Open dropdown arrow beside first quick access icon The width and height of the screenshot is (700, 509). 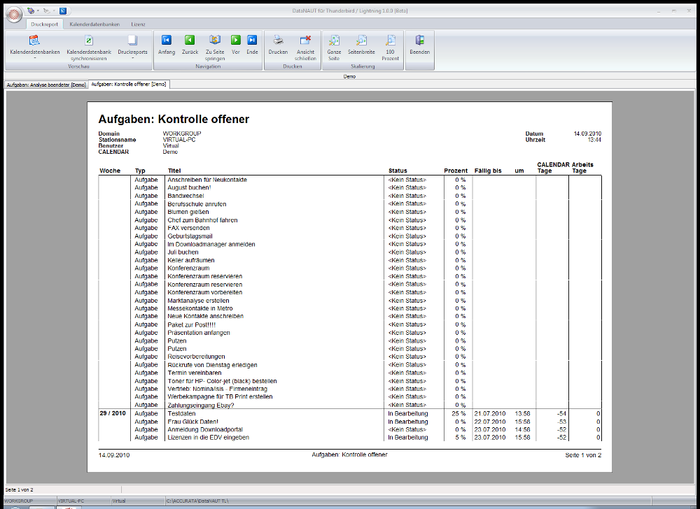point(38,11)
